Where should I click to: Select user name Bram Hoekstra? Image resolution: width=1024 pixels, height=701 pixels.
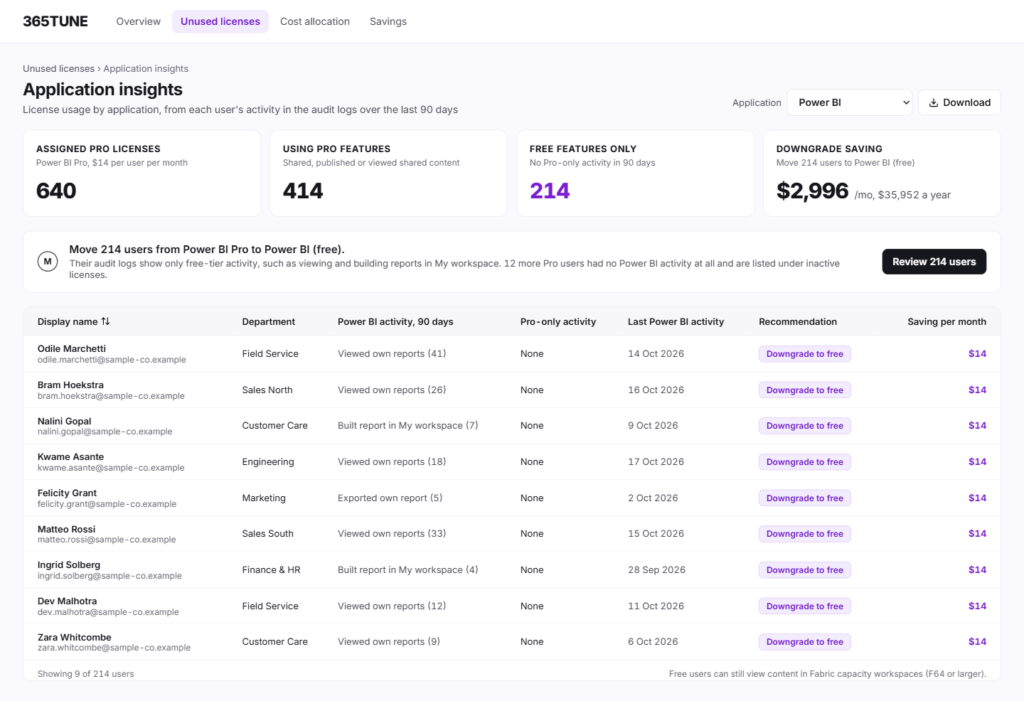point(71,385)
